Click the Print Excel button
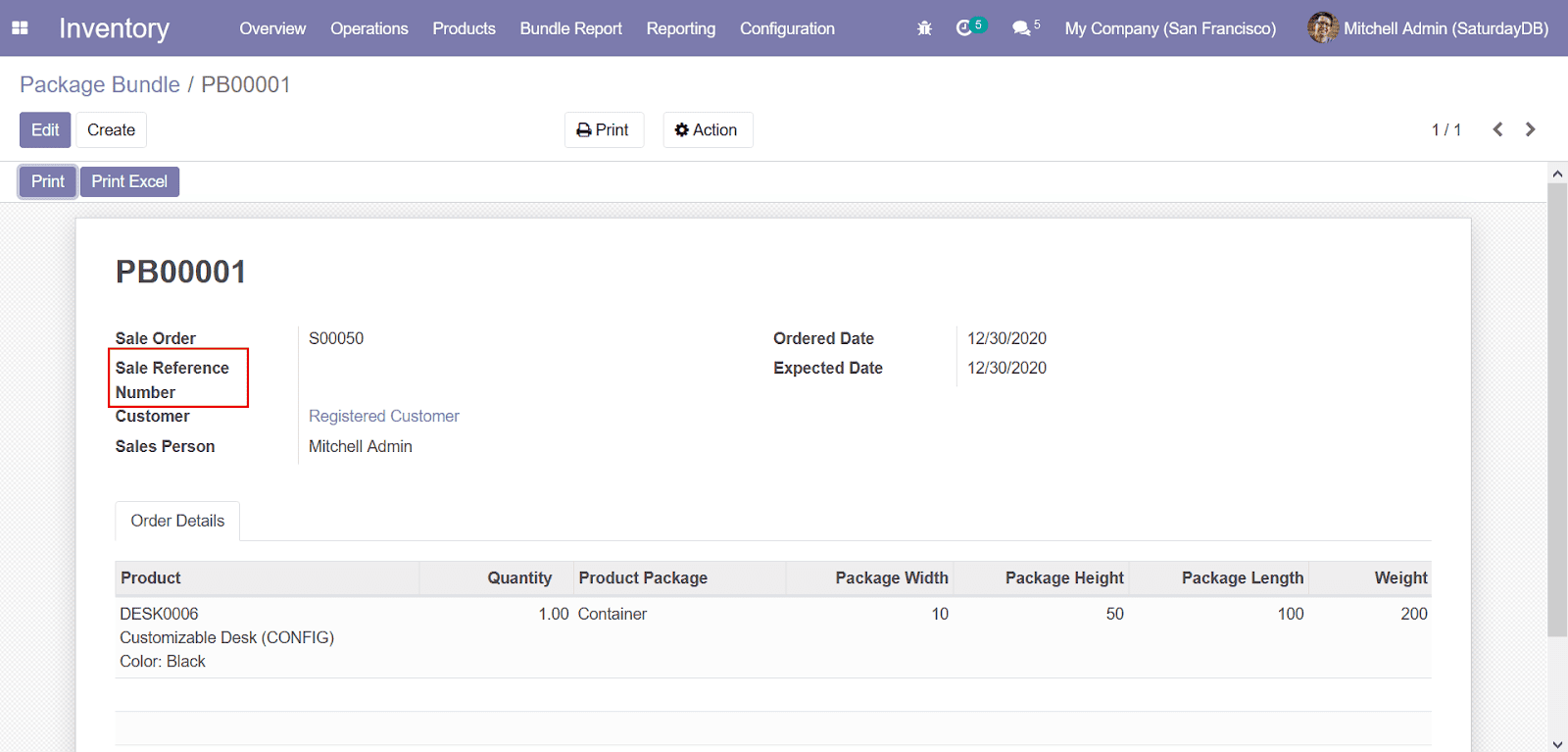This screenshot has height=752, width=1568. pyautogui.click(x=129, y=181)
